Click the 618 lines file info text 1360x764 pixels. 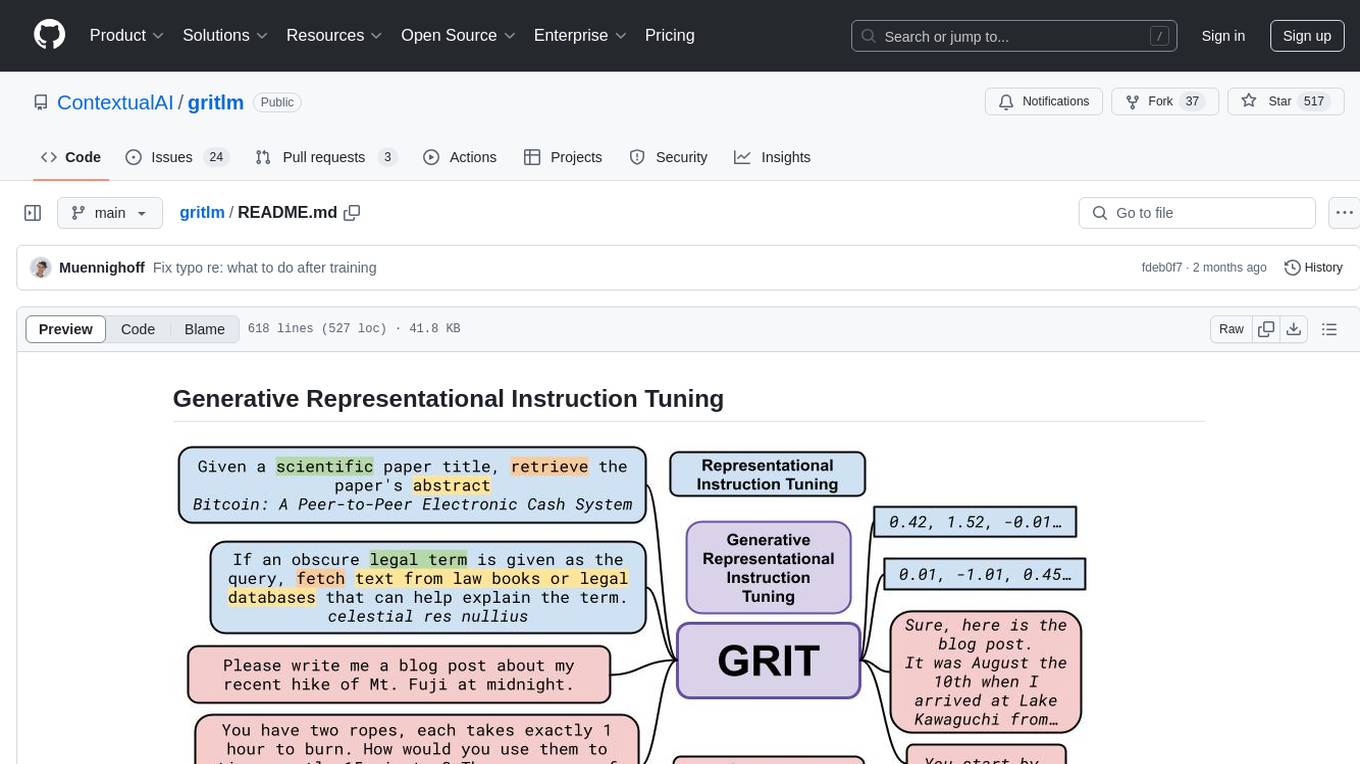click(x=354, y=329)
